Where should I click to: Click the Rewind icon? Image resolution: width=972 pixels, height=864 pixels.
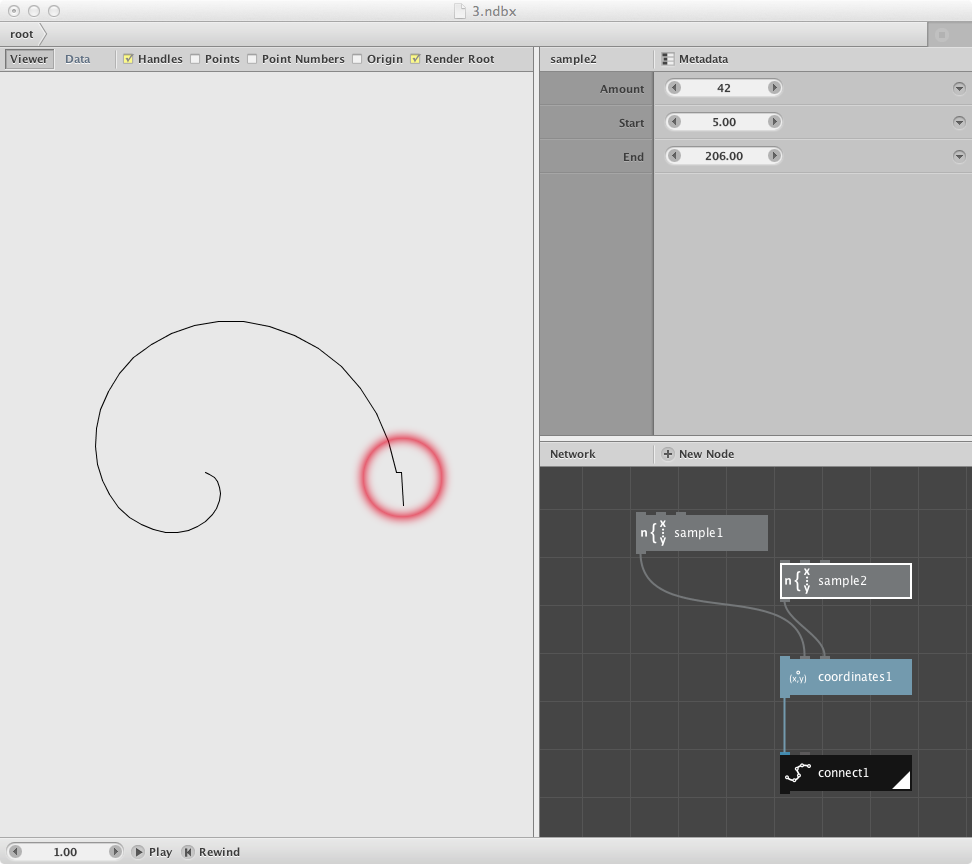point(188,852)
